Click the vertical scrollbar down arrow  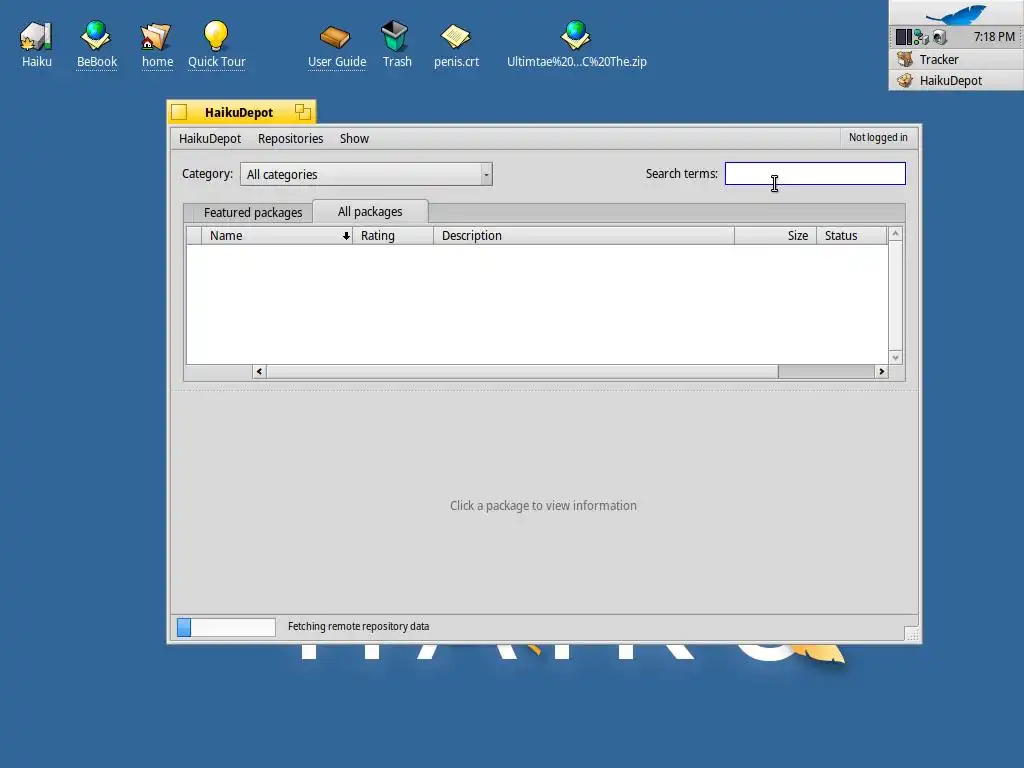tap(895, 357)
